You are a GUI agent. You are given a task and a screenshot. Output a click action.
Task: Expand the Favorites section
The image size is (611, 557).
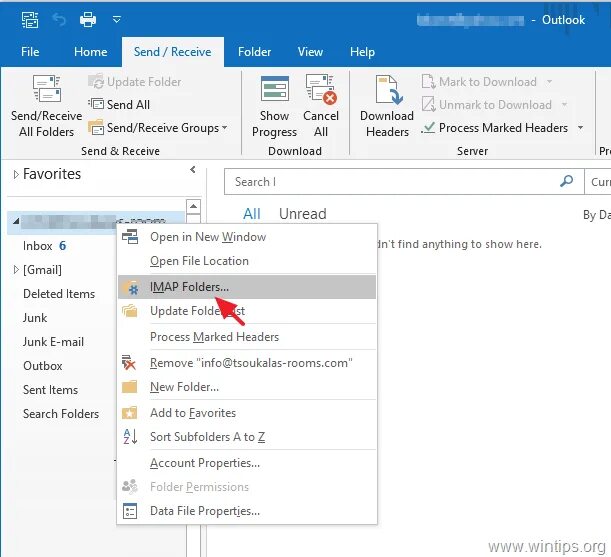coord(16,174)
